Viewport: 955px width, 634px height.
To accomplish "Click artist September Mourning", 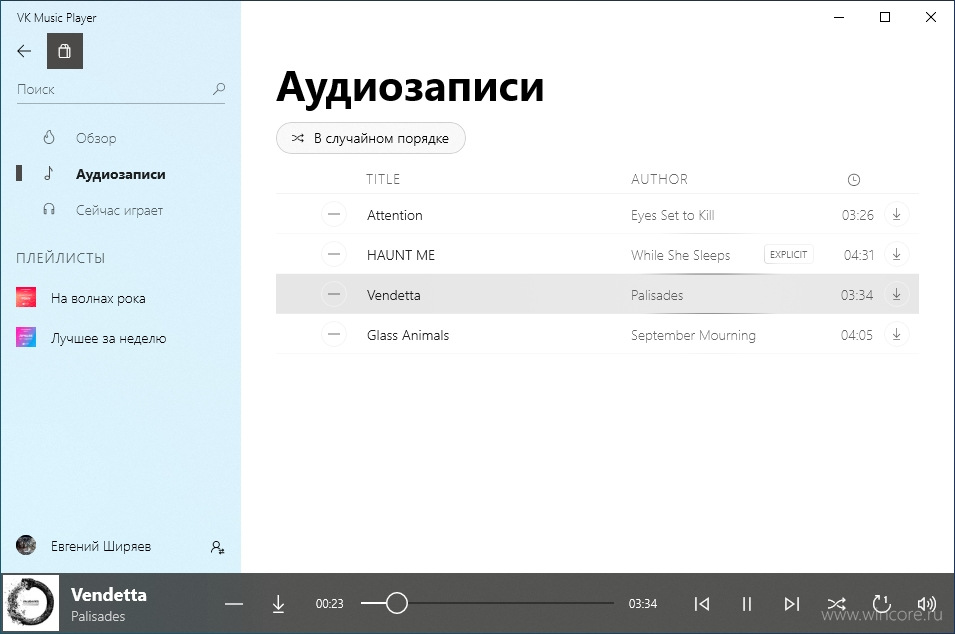I will click(693, 335).
